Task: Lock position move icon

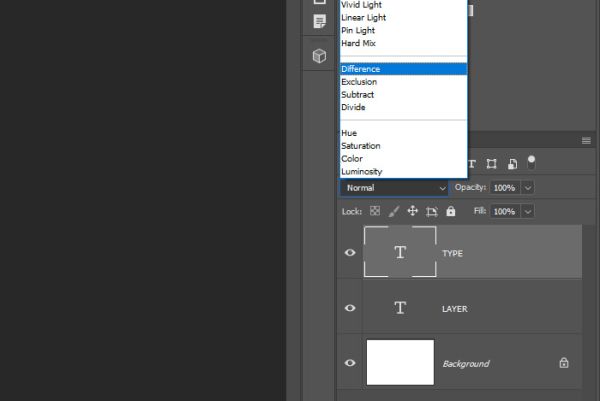Action: click(x=412, y=211)
